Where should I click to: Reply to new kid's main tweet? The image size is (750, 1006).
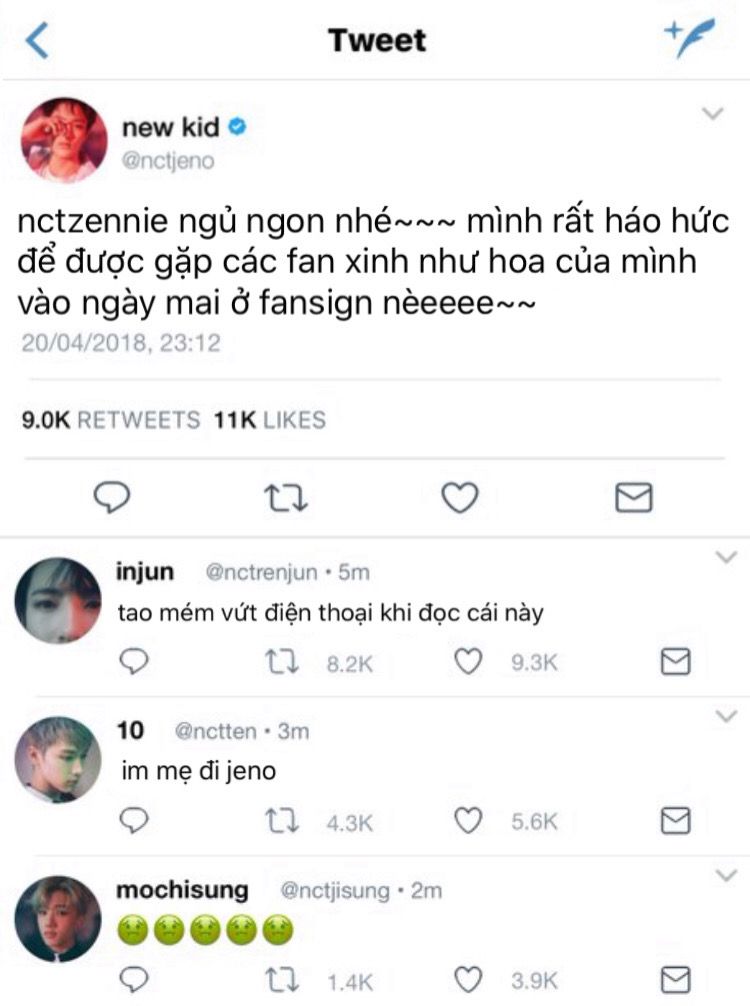tap(112, 497)
